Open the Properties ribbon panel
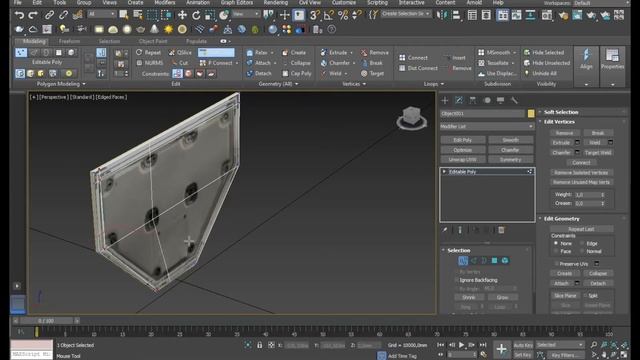This screenshot has width=640, height=360. point(612,59)
